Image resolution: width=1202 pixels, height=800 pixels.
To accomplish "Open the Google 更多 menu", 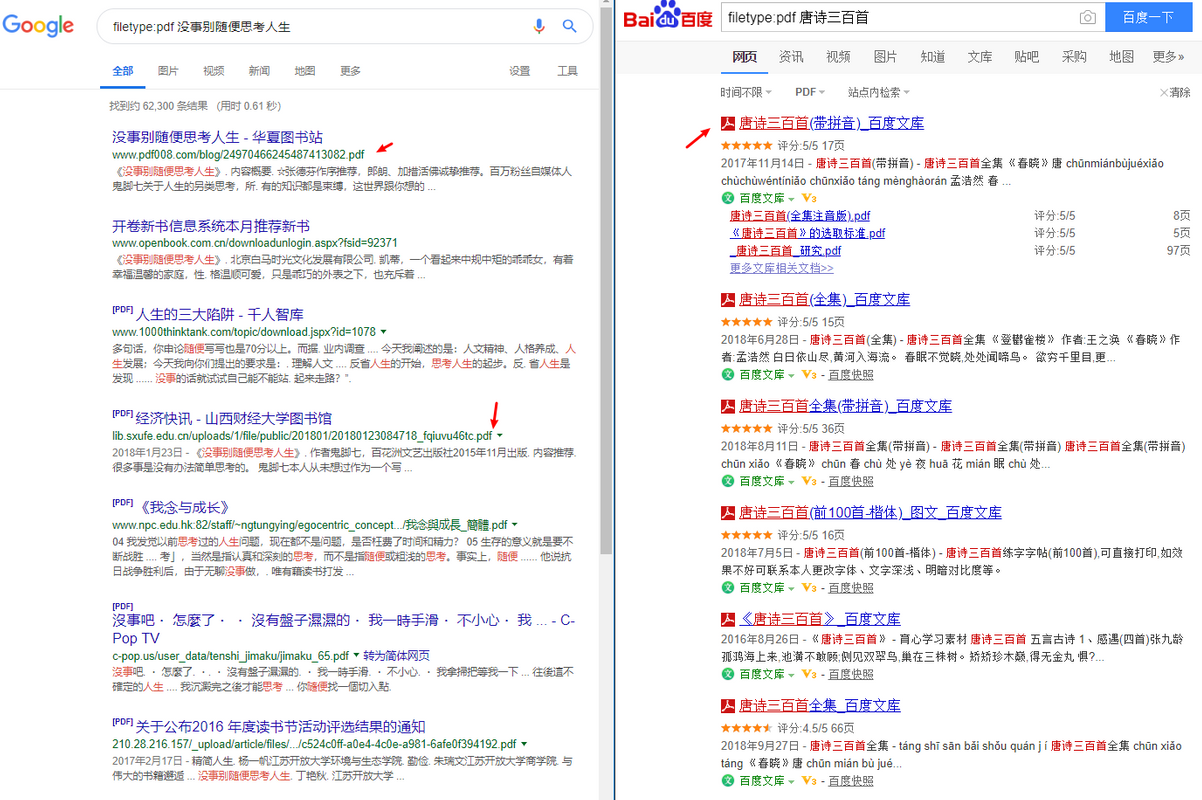I will coord(350,71).
